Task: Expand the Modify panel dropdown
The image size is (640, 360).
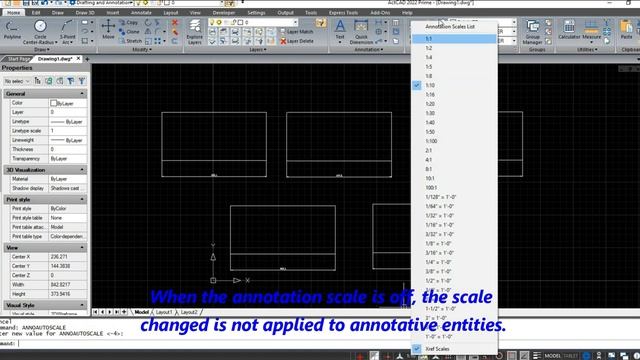Action: coord(142,49)
